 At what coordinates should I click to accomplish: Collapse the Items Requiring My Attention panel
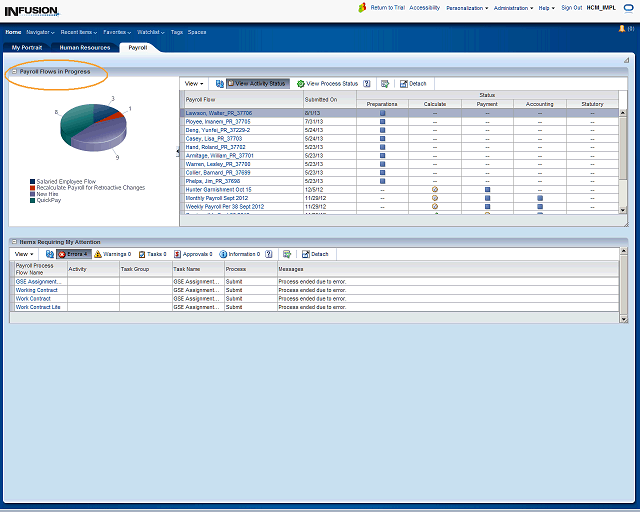14,242
